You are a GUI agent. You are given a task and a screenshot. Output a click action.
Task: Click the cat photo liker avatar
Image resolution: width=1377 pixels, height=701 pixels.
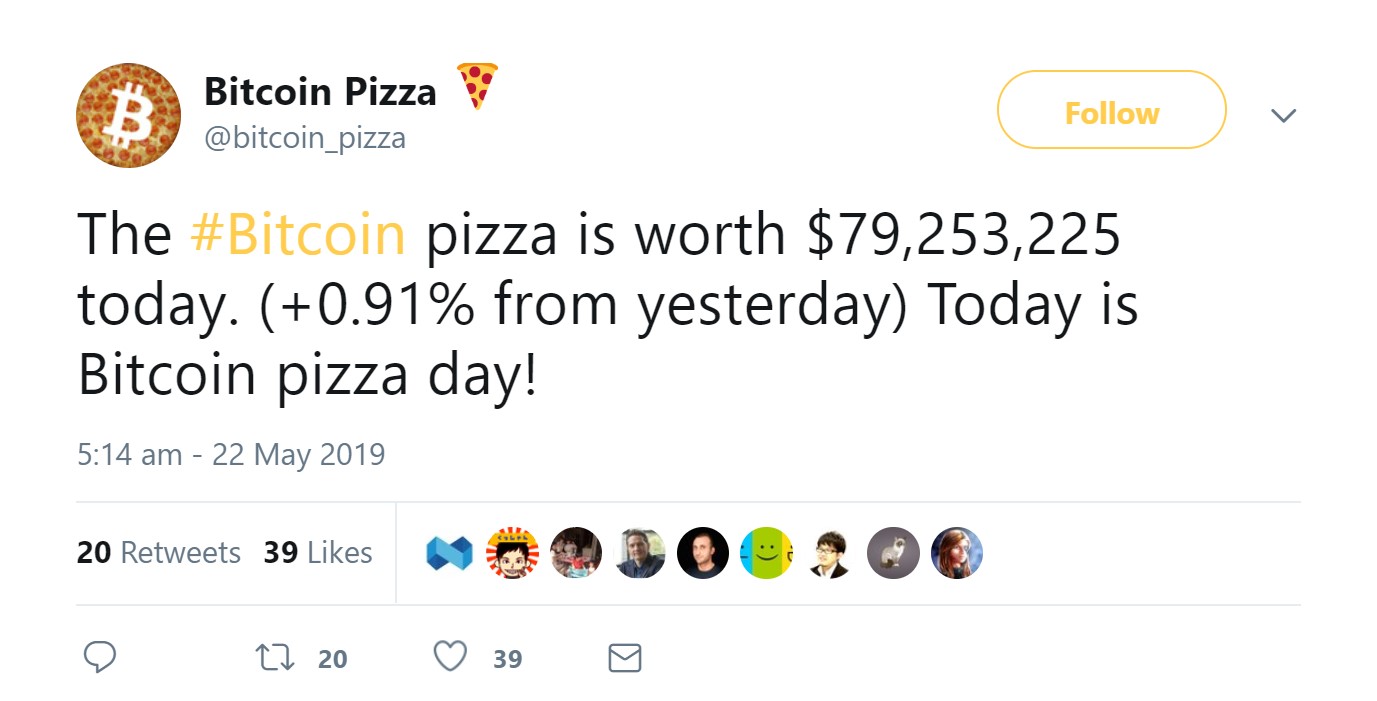coord(893,553)
